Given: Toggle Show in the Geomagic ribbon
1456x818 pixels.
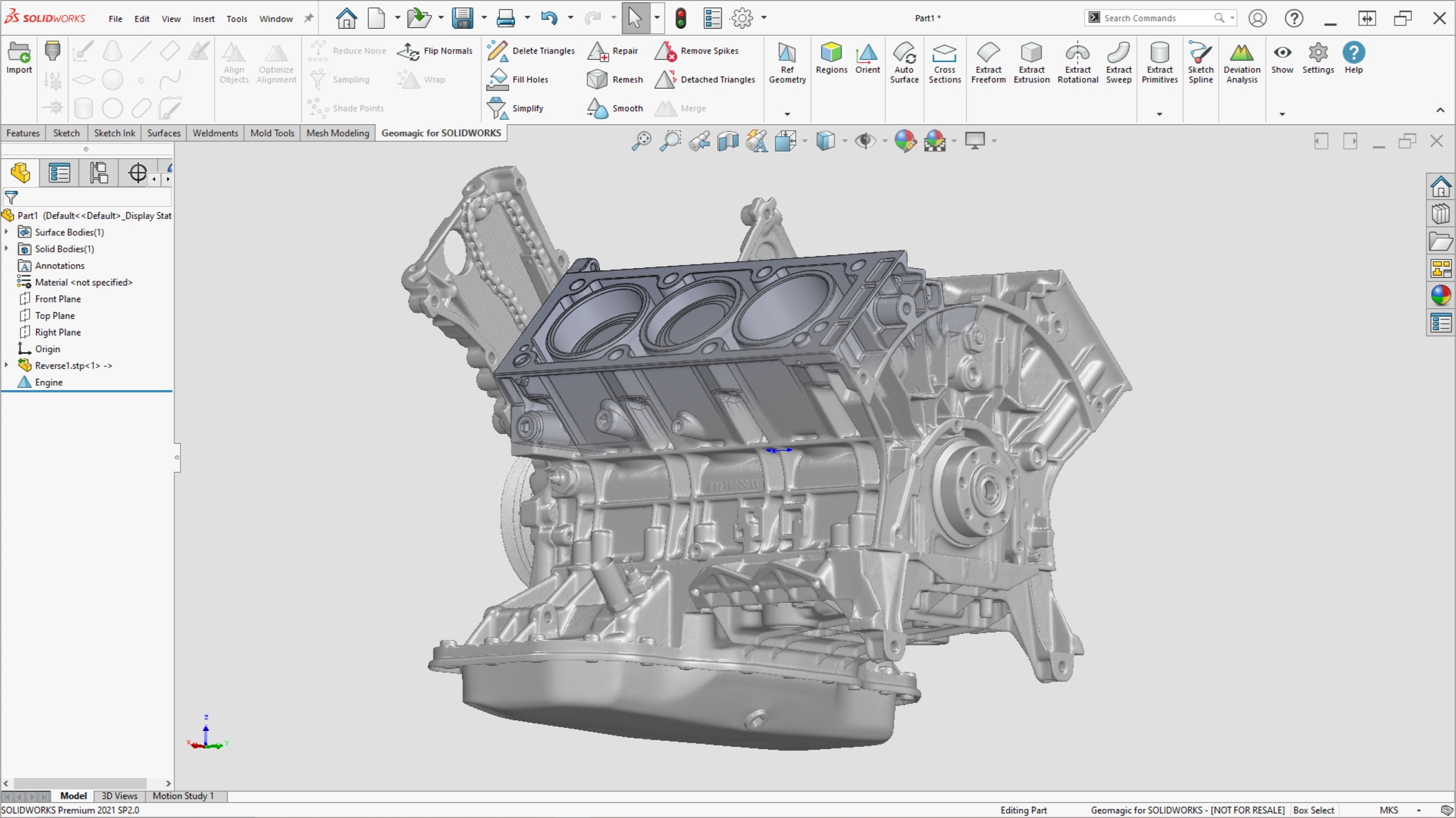Looking at the screenshot, I should point(1282,58).
